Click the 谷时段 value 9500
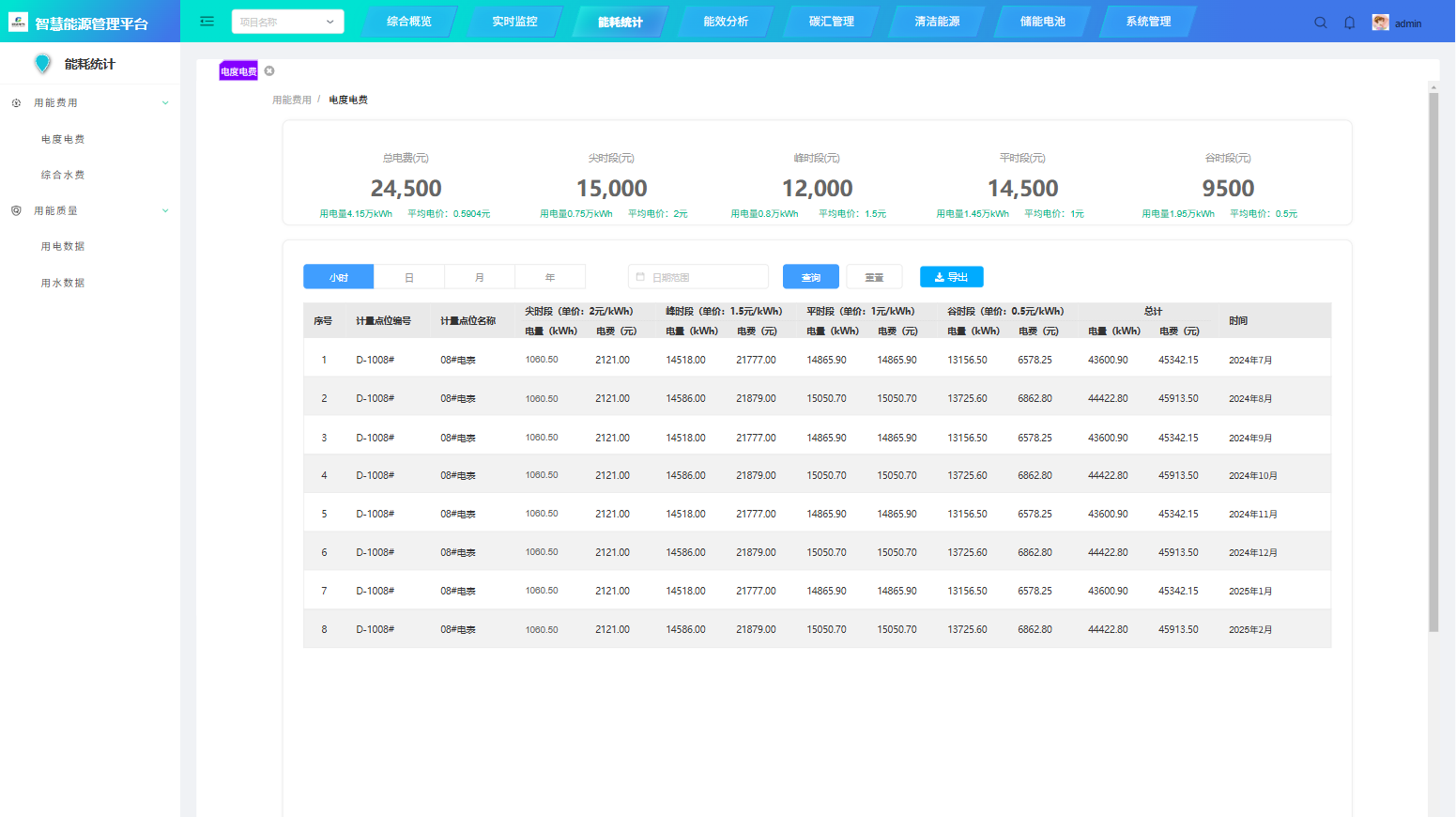1456x817 pixels. click(x=1228, y=189)
